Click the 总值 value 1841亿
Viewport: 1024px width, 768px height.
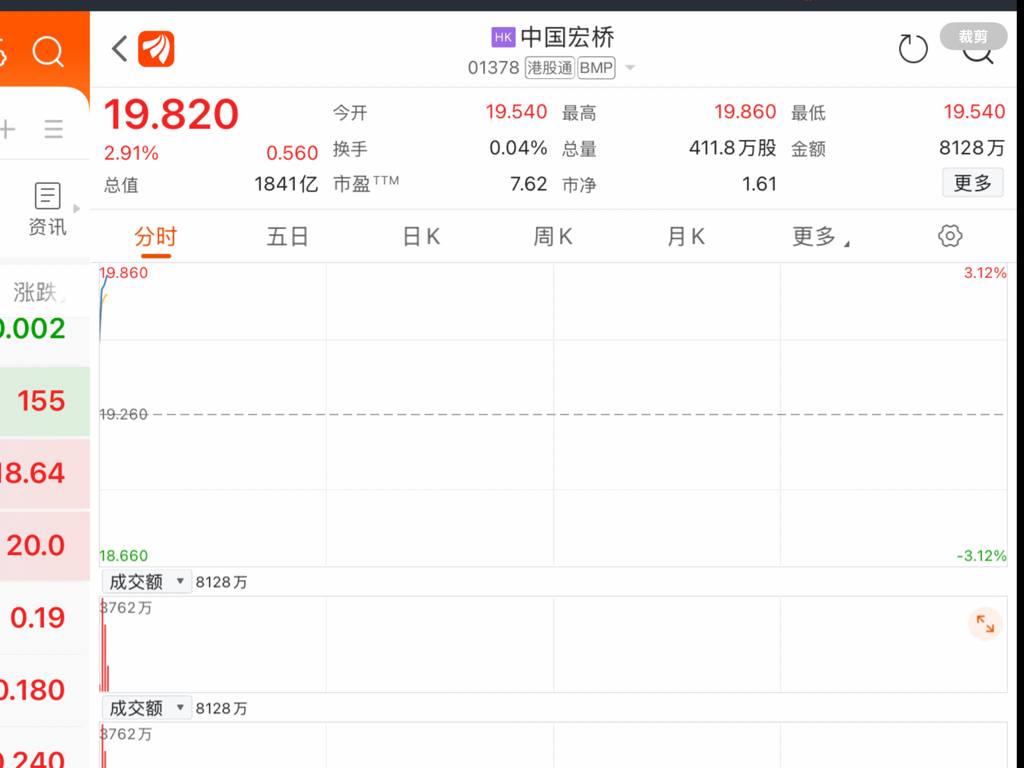click(x=285, y=185)
